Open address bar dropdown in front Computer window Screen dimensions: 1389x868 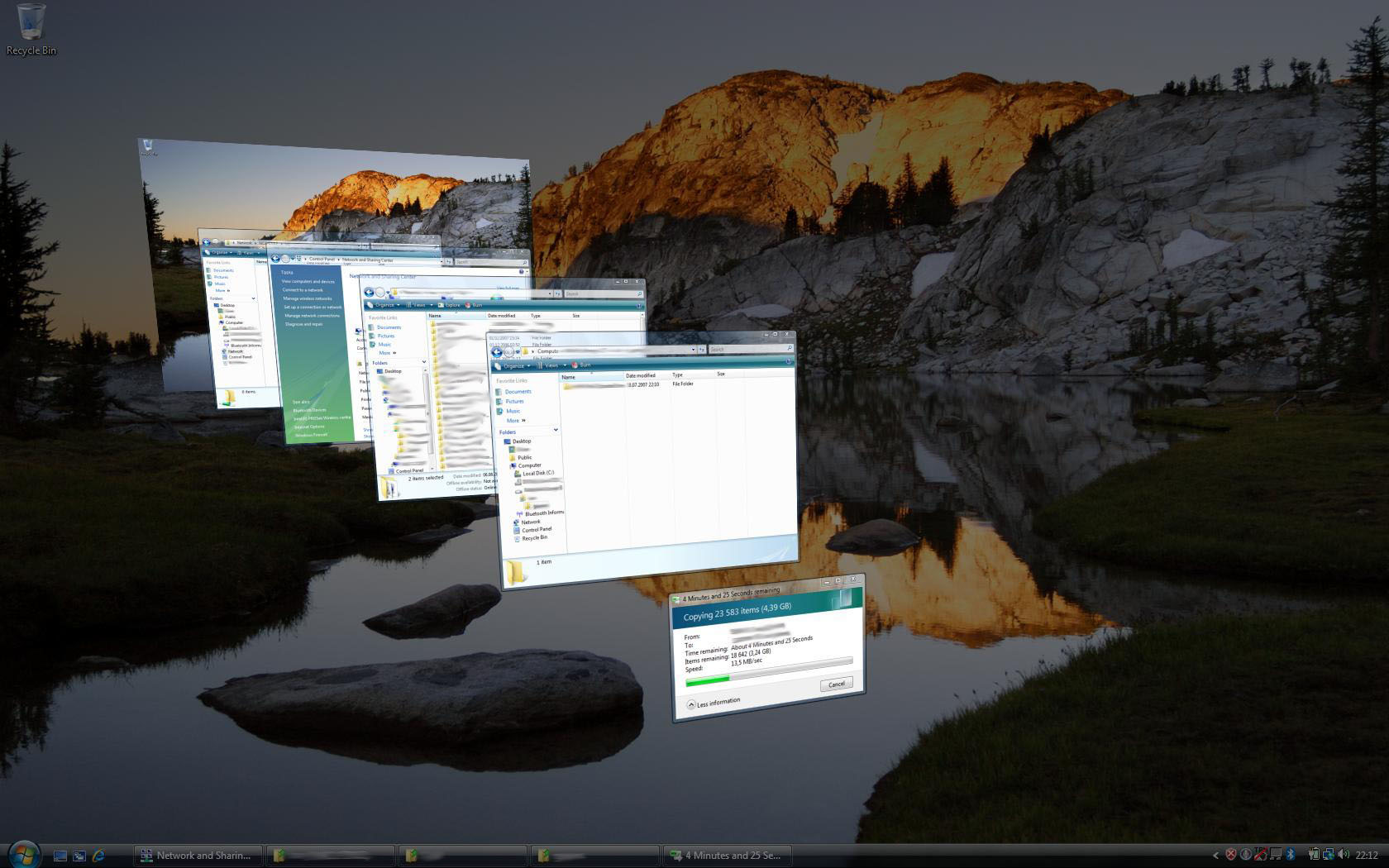692,350
